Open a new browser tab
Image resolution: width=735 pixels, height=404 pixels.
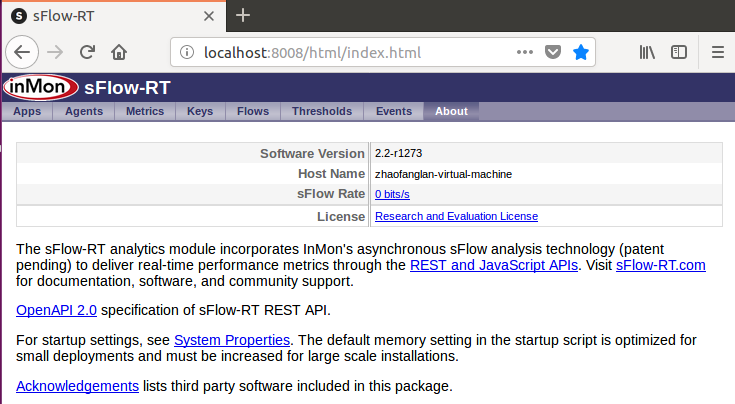pyautogui.click(x=243, y=15)
